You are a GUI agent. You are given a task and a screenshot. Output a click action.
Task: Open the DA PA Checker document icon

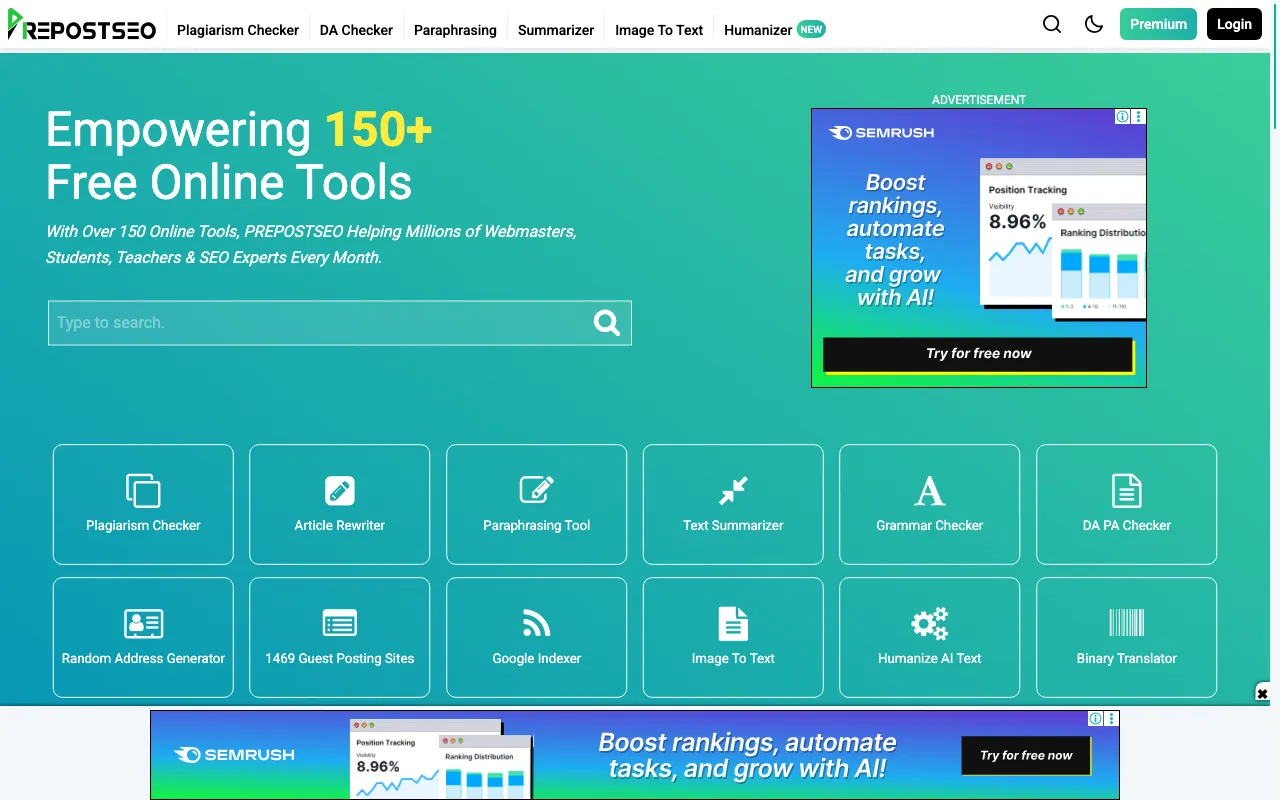[x=1127, y=491]
